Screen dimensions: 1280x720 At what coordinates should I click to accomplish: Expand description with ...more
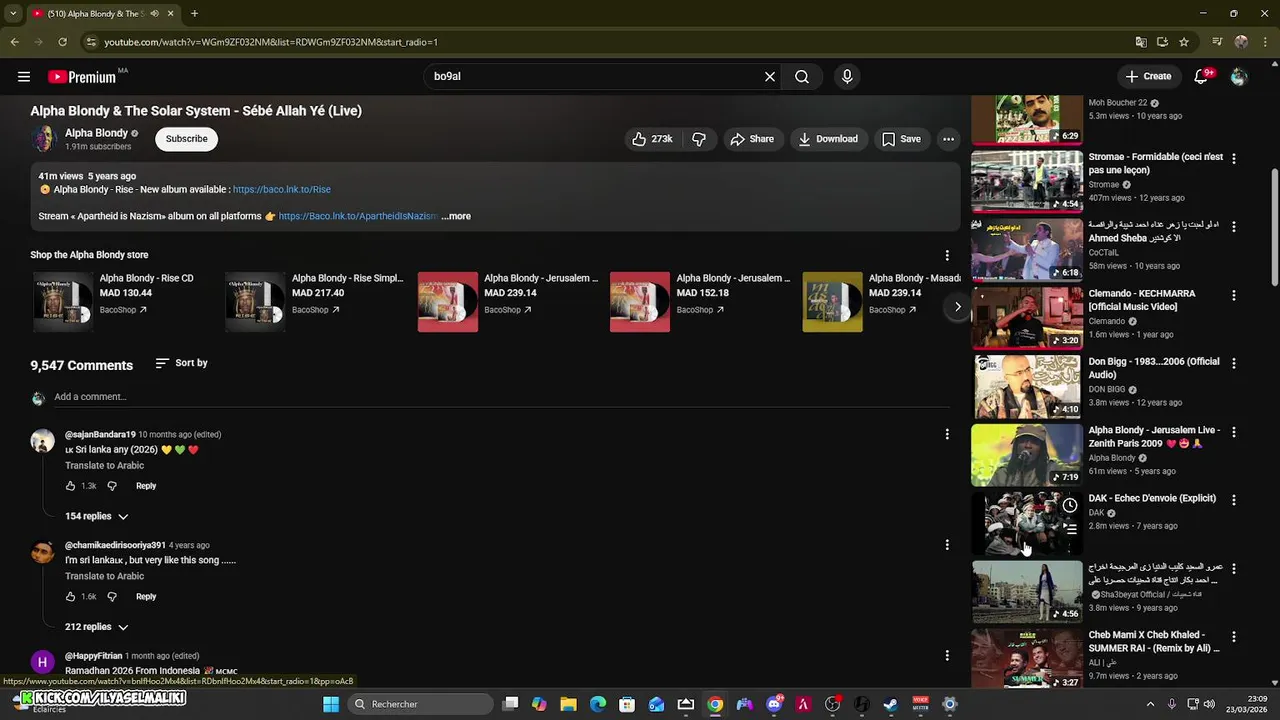click(x=456, y=216)
